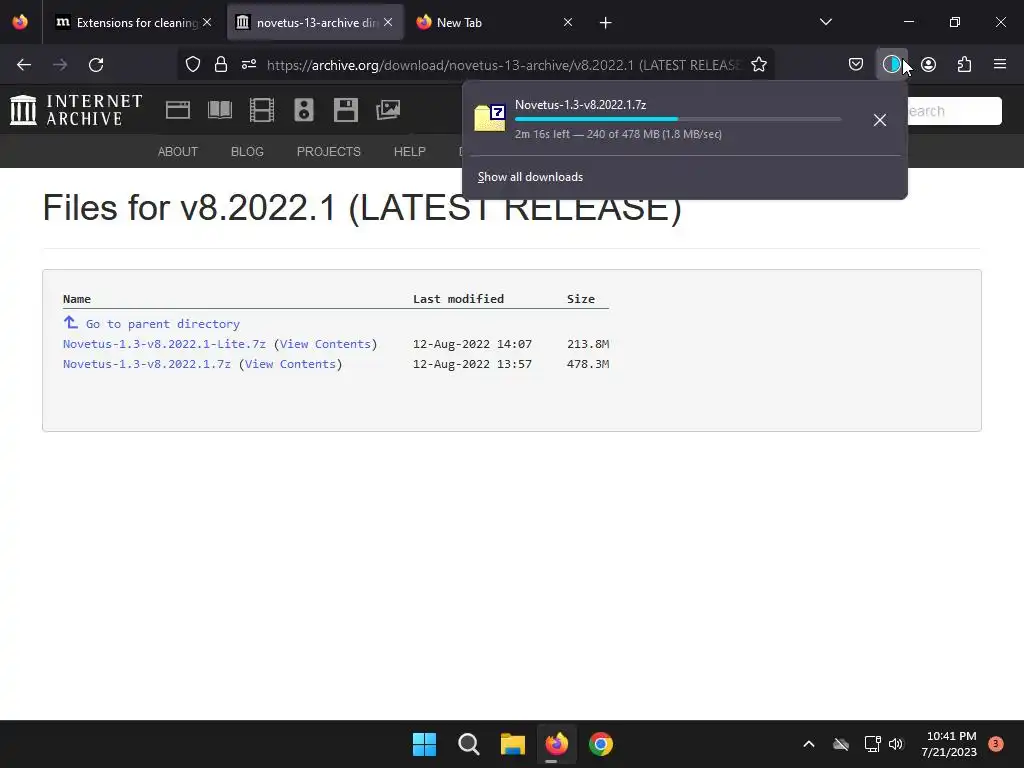Click the OneDrive cloud tray icon
This screenshot has width=1024, height=768.
click(x=840, y=744)
